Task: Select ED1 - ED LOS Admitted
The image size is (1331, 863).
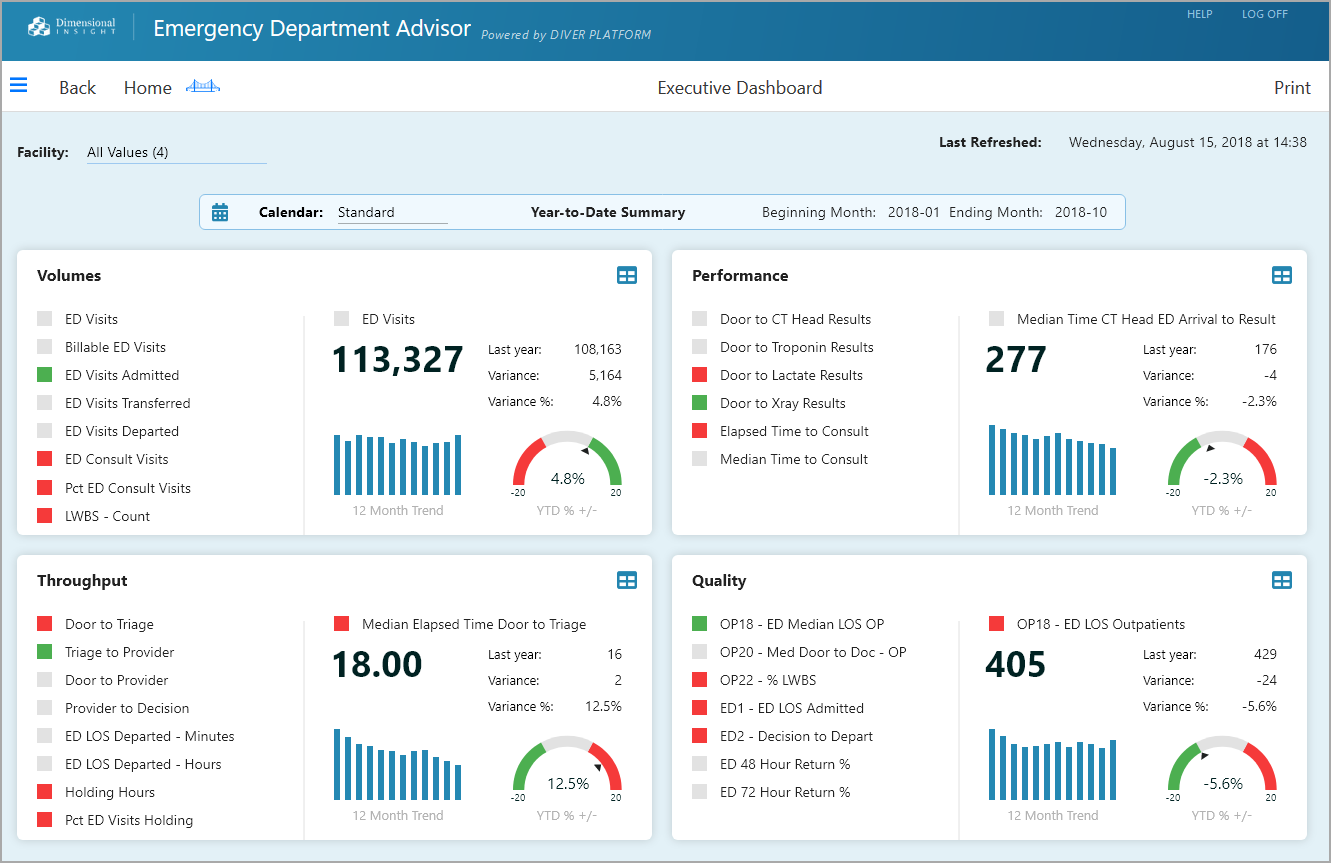Action: (792, 708)
